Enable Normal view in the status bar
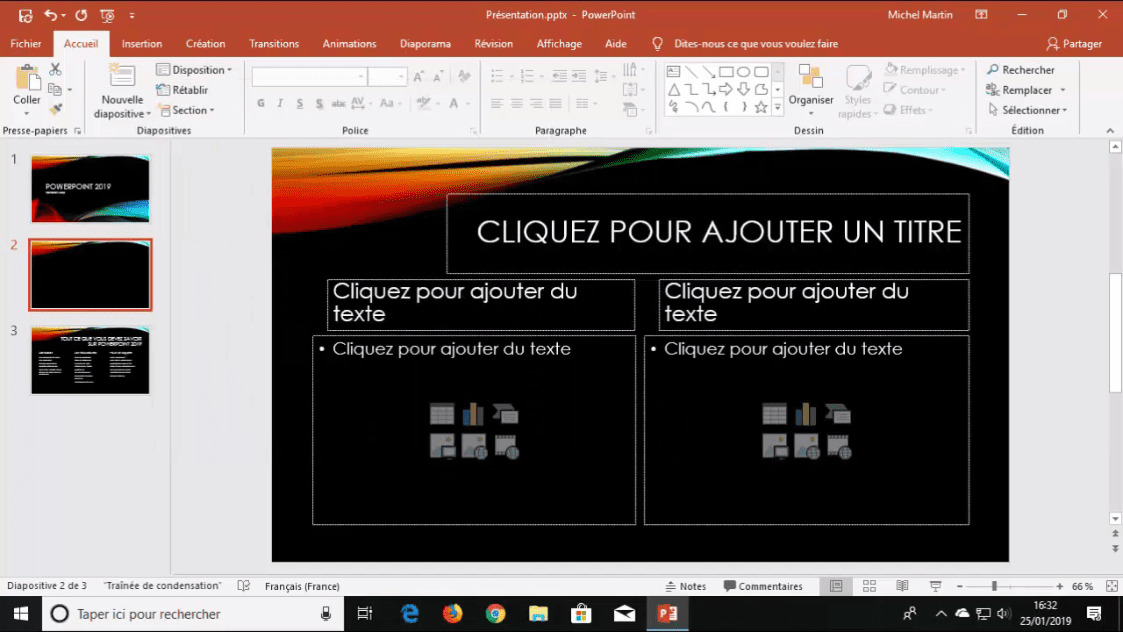The image size is (1123, 632). 836,586
